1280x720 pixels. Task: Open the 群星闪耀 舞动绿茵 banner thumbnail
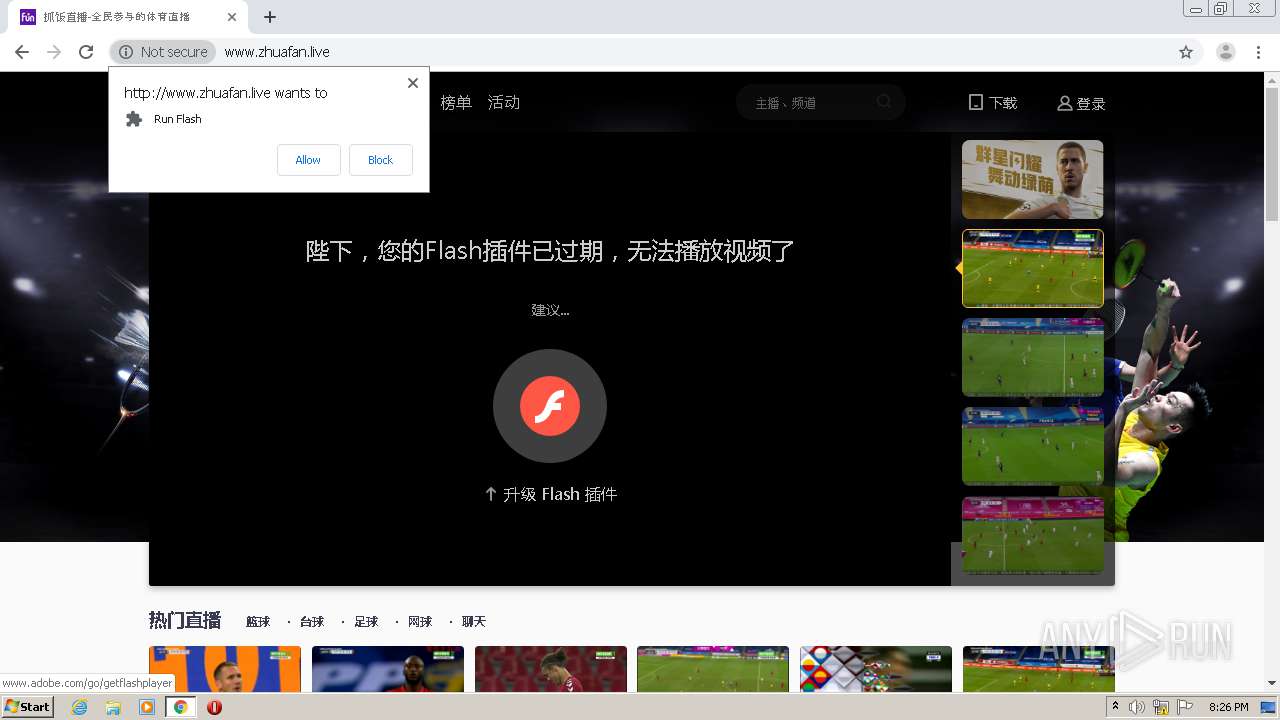tap(1032, 179)
